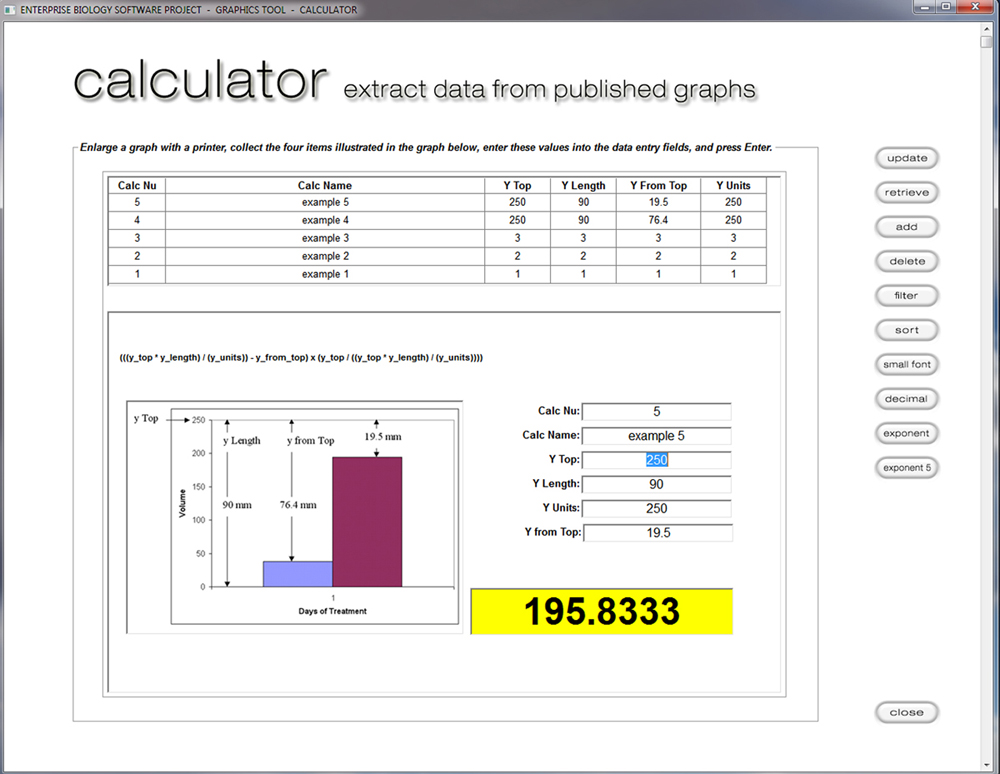Edit the Y from Top field
The image size is (1000, 774).
click(x=658, y=533)
